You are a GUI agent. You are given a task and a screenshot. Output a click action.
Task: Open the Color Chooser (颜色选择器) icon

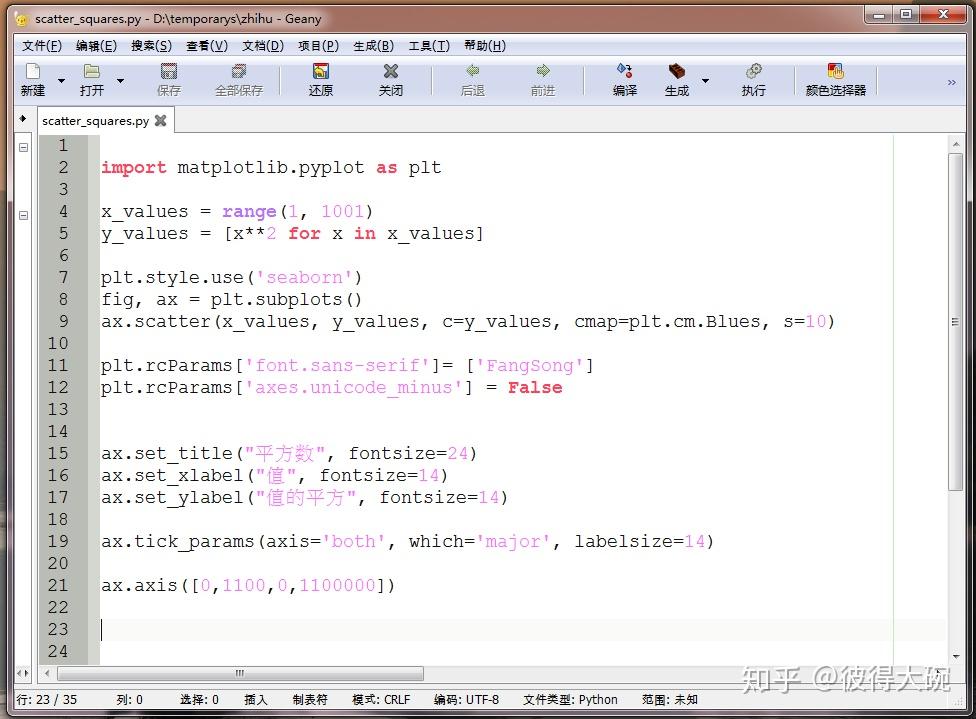835,71
